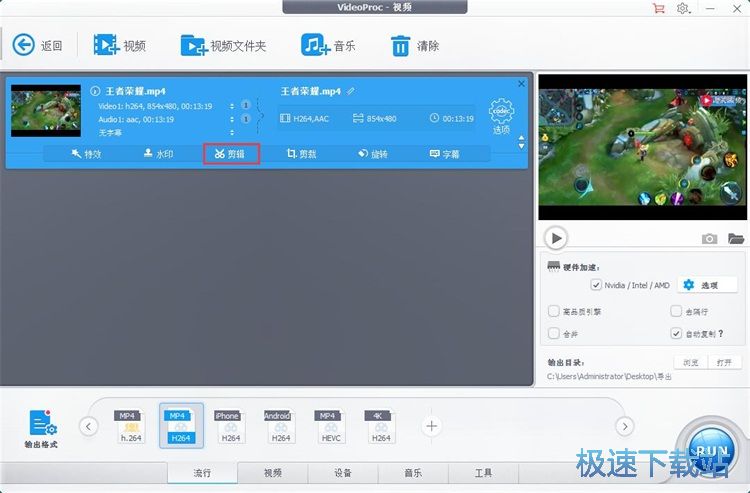This screenshot has height=493, width=750.
Task: Switch to the 设备 tab
Action: tap(343, 473)
